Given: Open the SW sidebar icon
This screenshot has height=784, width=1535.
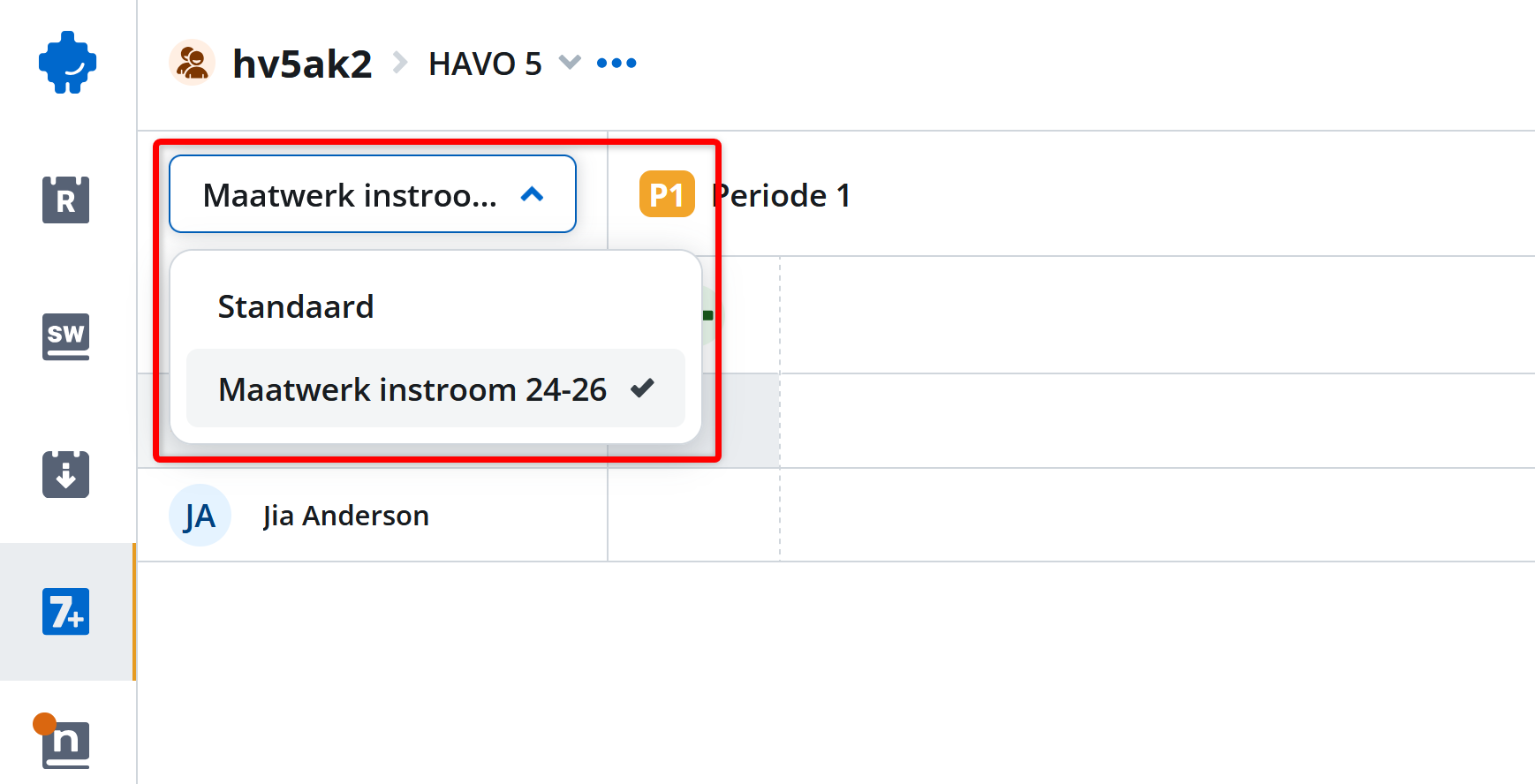Looking at the screenshot, I should (x=66, y=336).
